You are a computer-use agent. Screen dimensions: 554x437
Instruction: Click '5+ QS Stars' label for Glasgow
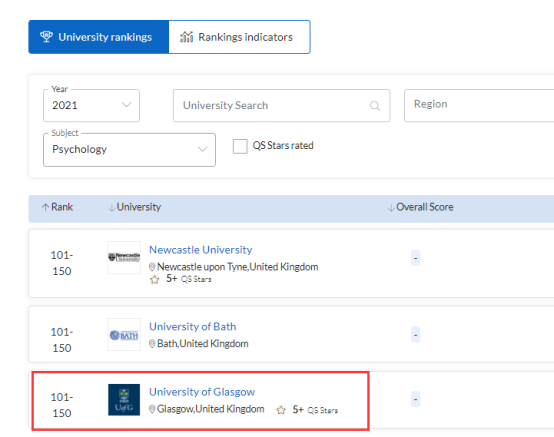click(x=315, y=410)
